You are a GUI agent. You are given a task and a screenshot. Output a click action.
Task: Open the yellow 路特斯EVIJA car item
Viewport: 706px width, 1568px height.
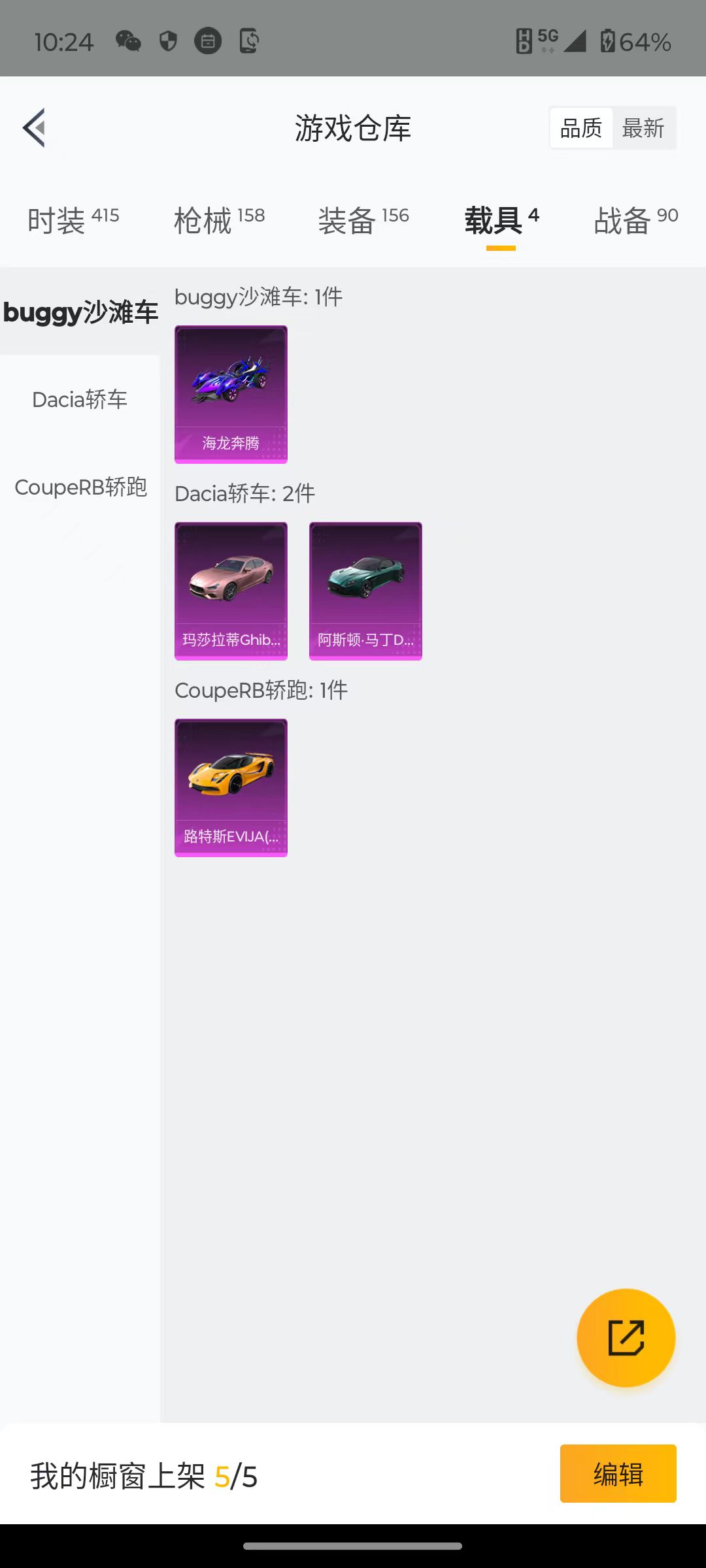tap(231, 788)
